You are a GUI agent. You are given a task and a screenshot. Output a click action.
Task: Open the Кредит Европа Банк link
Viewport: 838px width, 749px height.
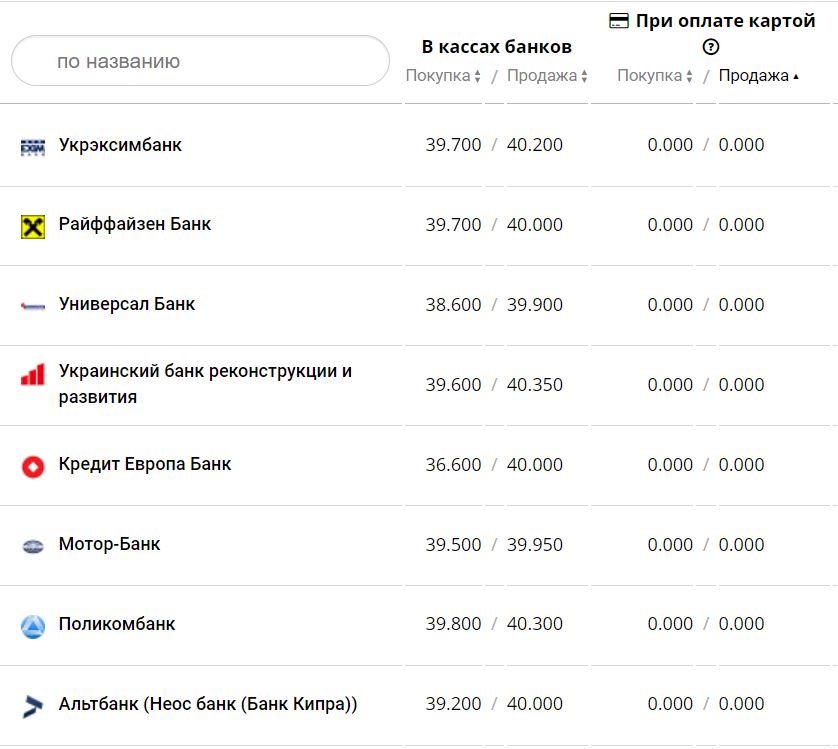pyautogui.click(x=145, y=464)
